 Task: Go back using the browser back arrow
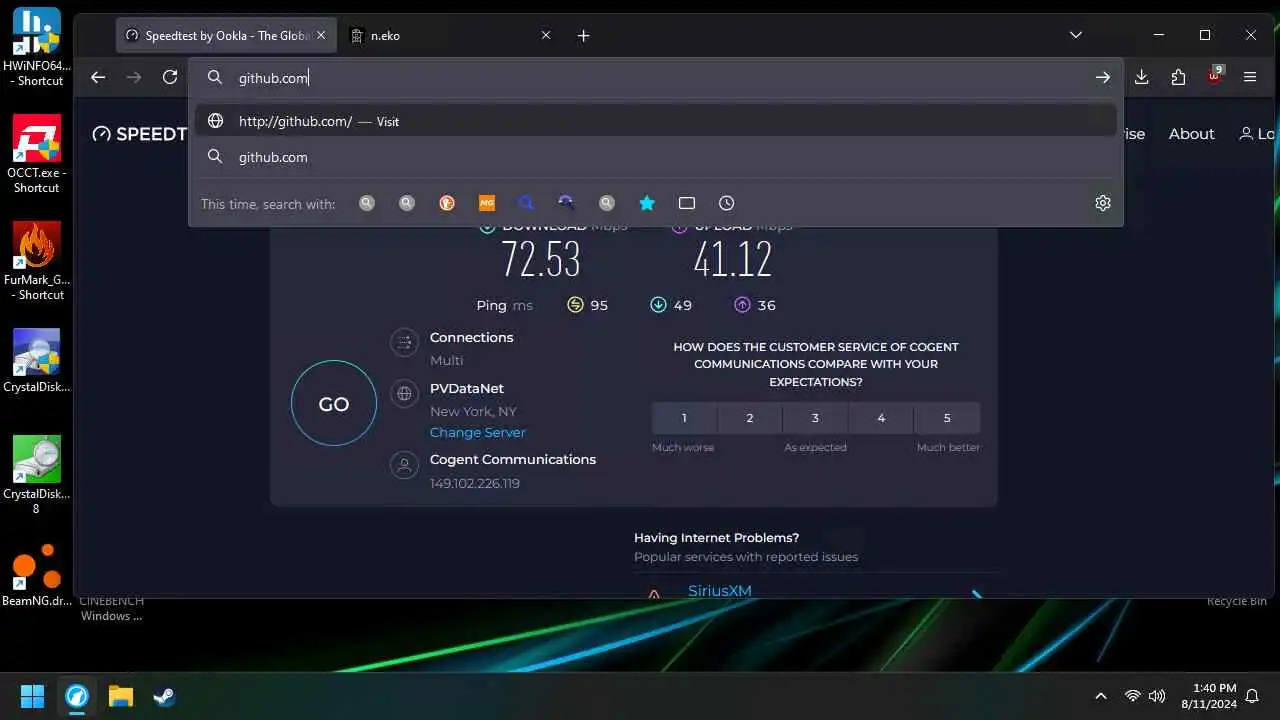coord(98,77)
